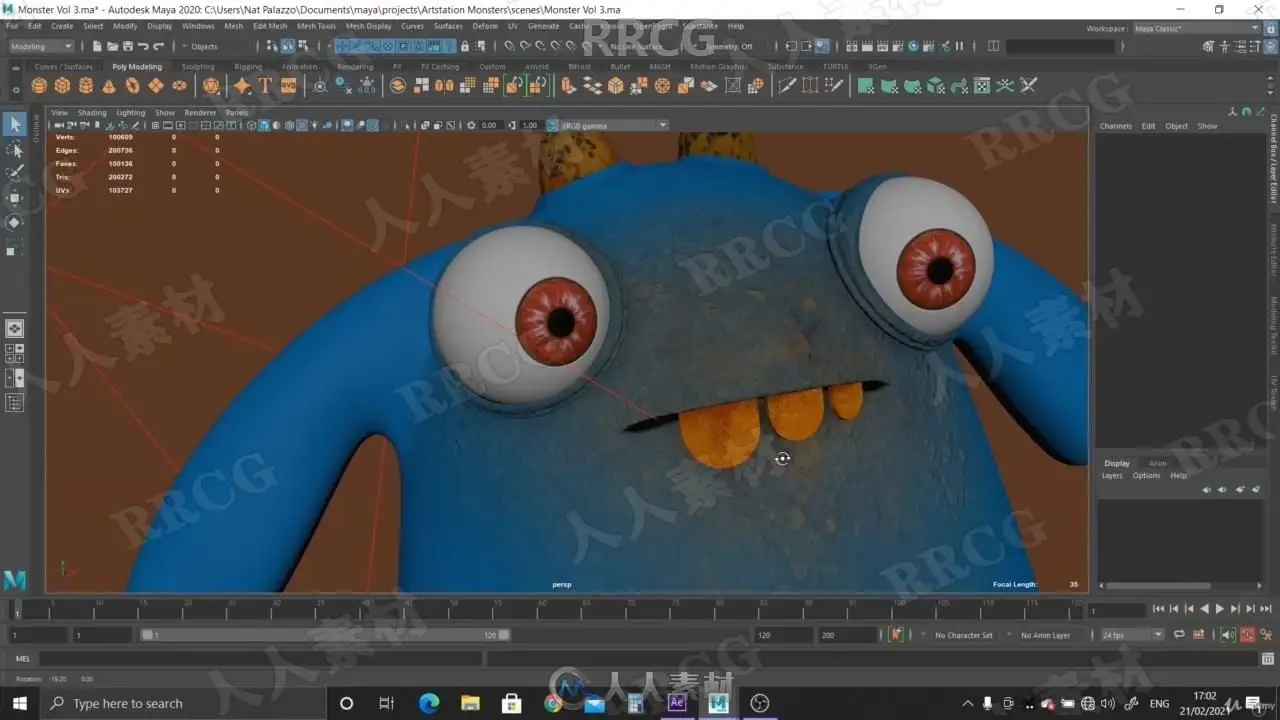
Task: Open the Script Editor icon
Action: (1268, 659)
